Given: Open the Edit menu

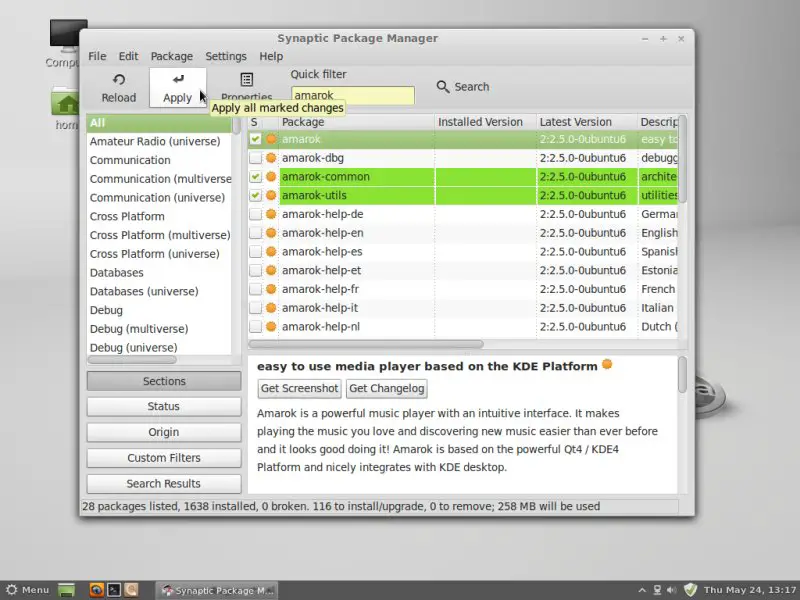Looking at the screenshot, I should click(129, 56).
